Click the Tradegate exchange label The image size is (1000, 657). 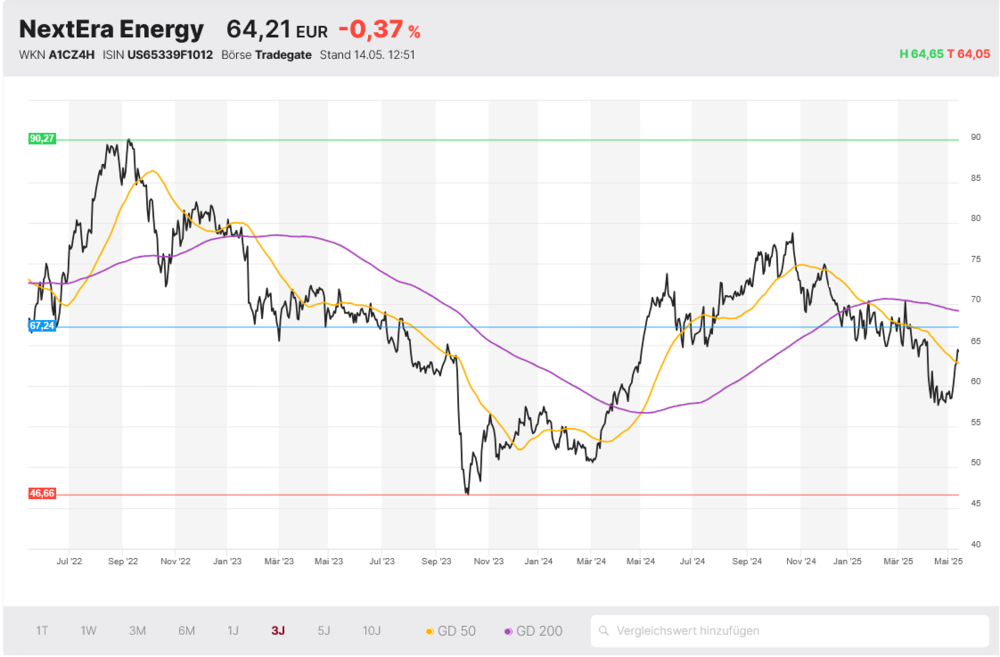(283, 54)
